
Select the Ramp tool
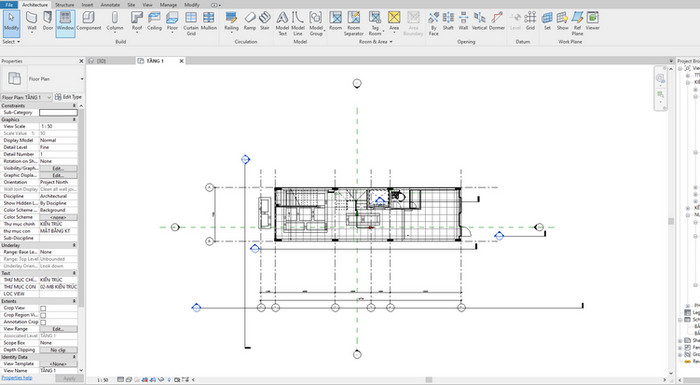(250, 21)
